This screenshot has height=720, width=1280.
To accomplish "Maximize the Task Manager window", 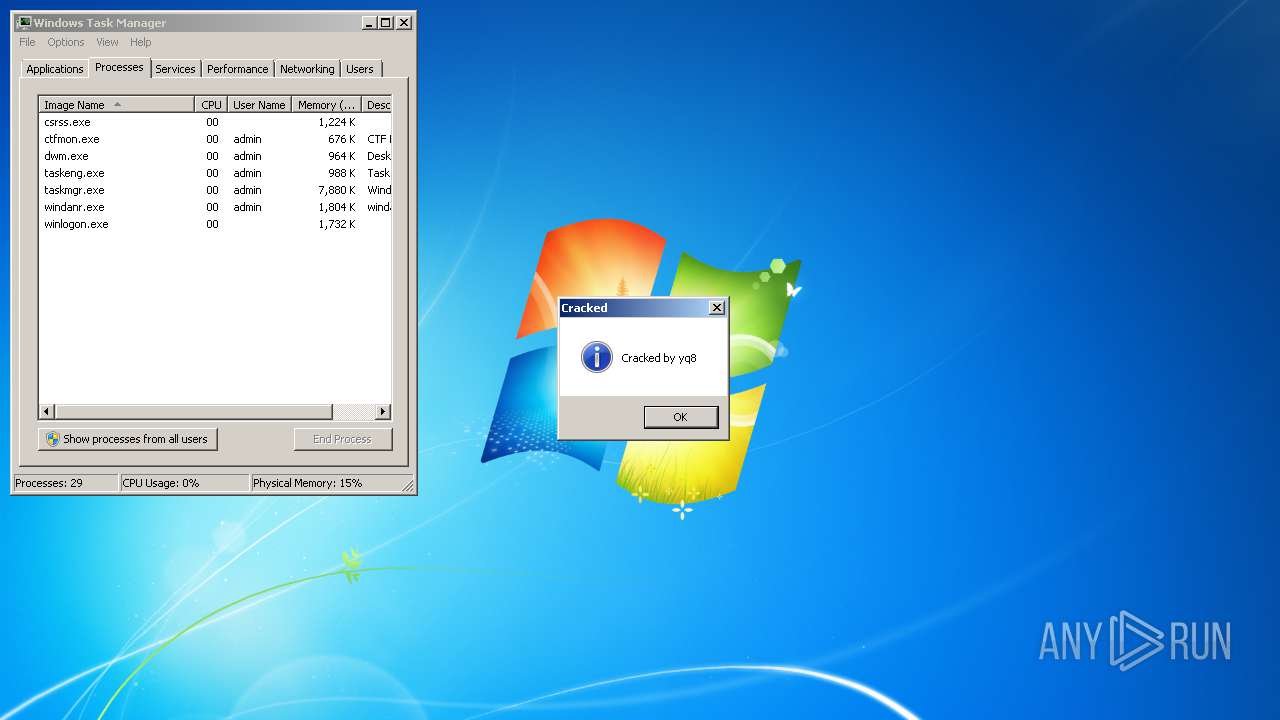I will coord(386,23).
